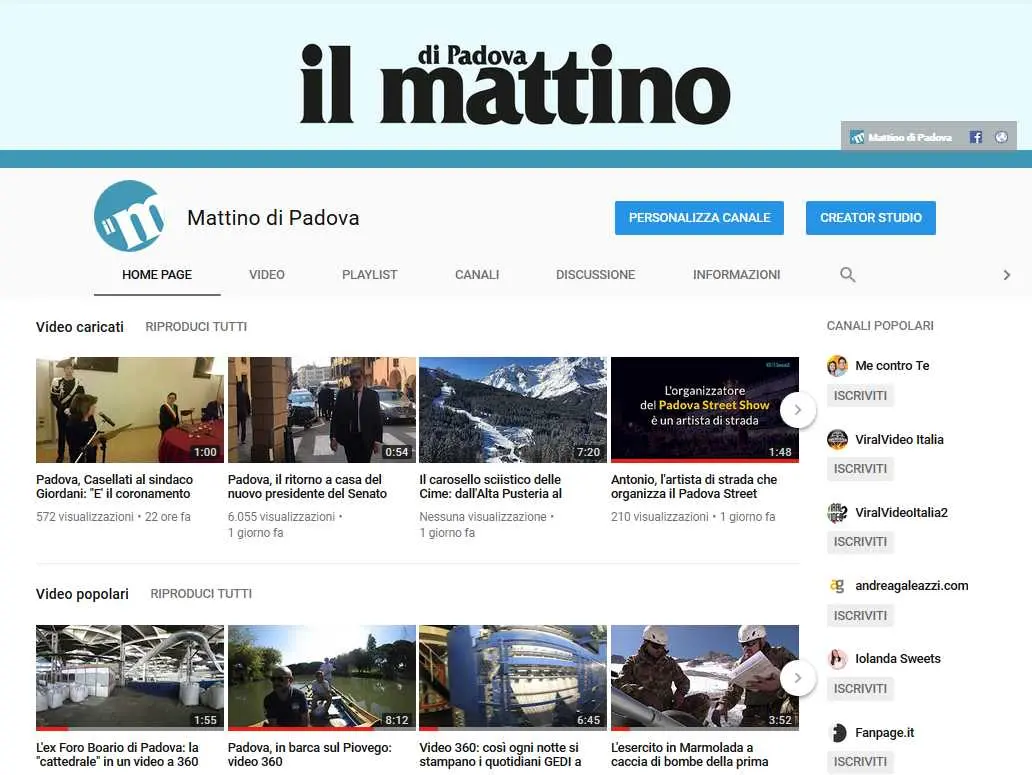This screenshot has width=1032, height=775.
Task: Click title 'Video 360: così ogni notte'
Action: [x=500, y=754]
